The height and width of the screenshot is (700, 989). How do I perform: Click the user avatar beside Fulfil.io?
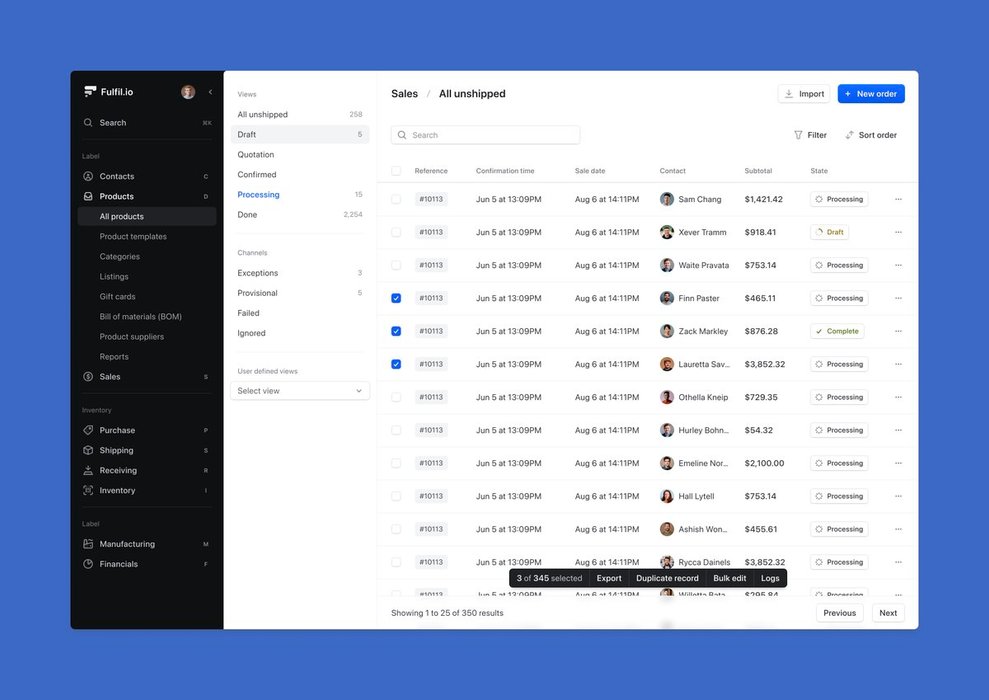188,92
